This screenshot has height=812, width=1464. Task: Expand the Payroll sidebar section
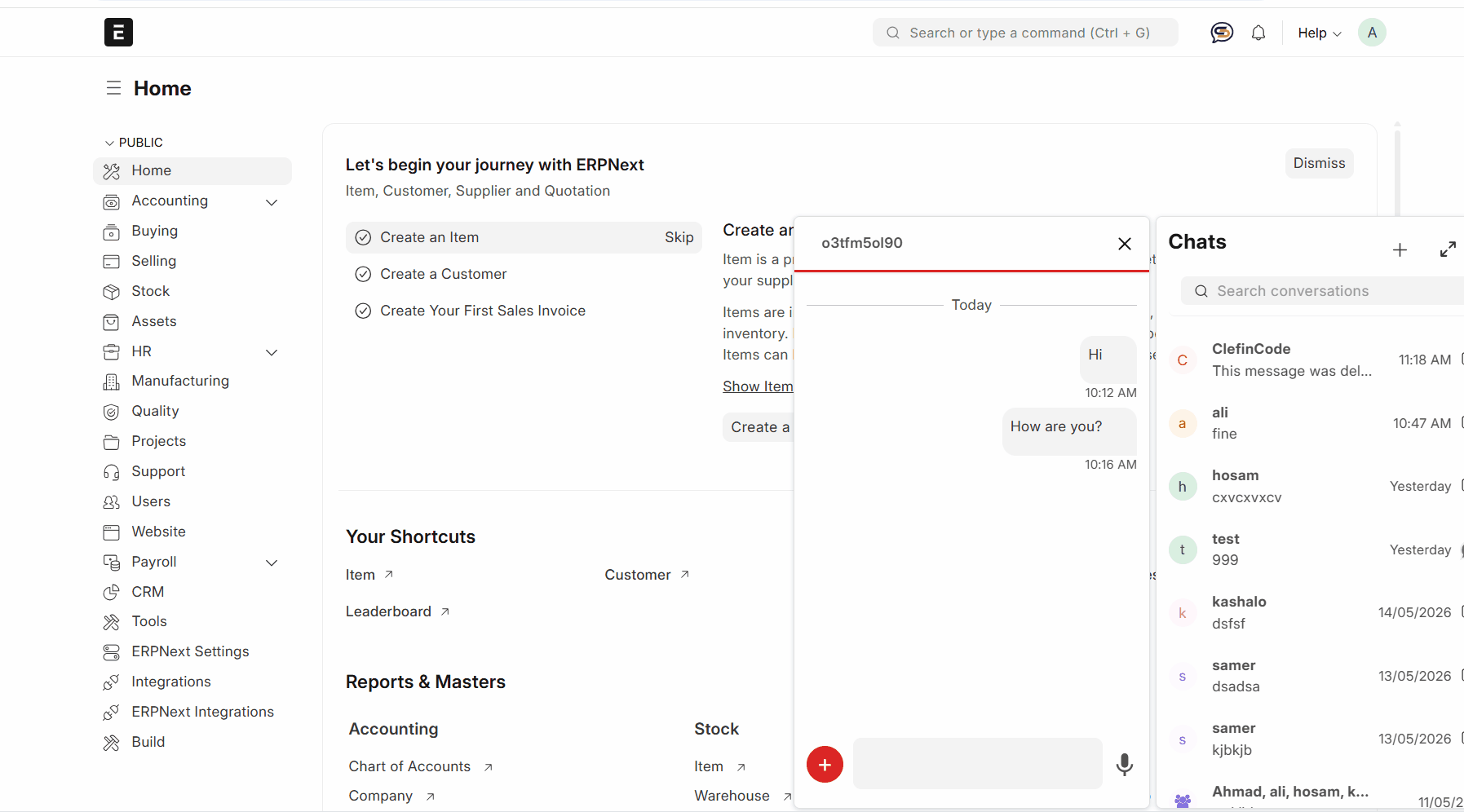coord(272,563)
